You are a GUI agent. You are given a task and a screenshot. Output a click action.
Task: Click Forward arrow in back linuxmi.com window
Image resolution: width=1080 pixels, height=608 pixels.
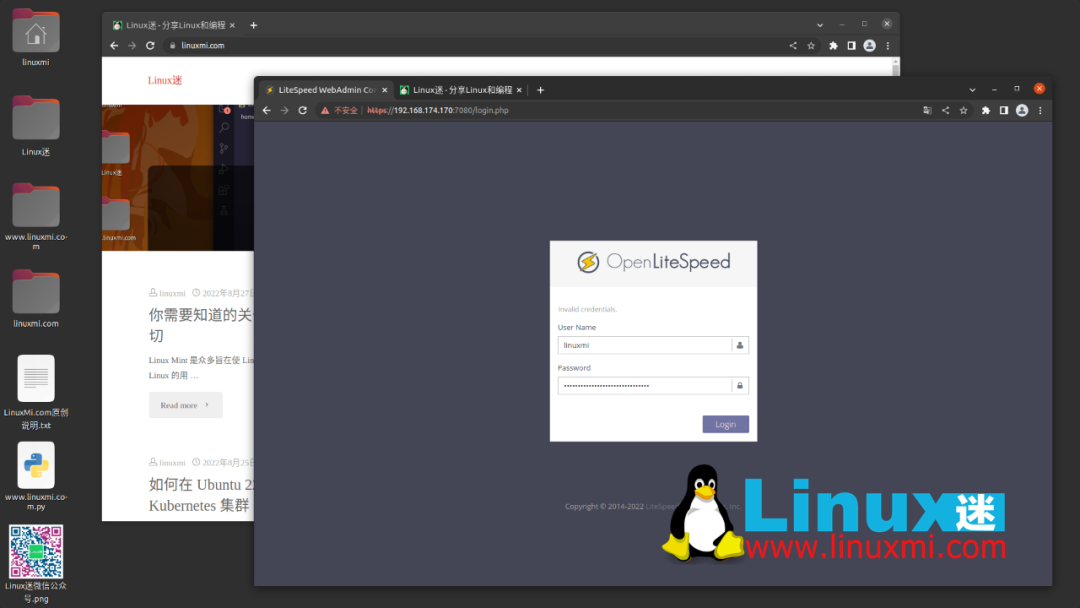pos(132,45)
